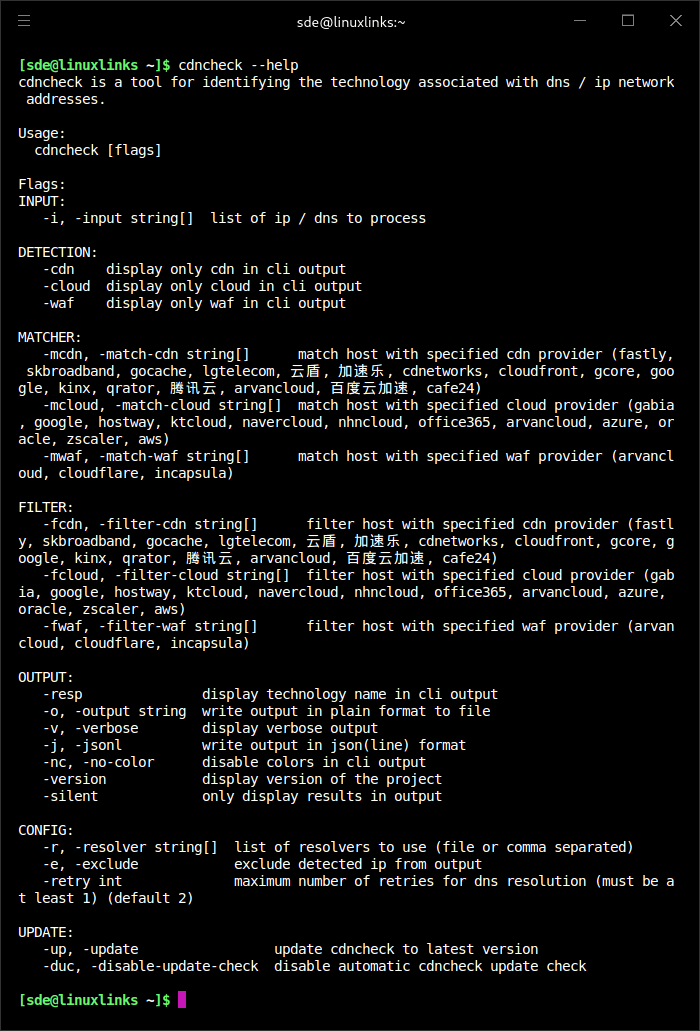The height and width of the screenshot is (1031, 700).
Task: Click the -duc, -disable-update-check flag
Action: 150,966
